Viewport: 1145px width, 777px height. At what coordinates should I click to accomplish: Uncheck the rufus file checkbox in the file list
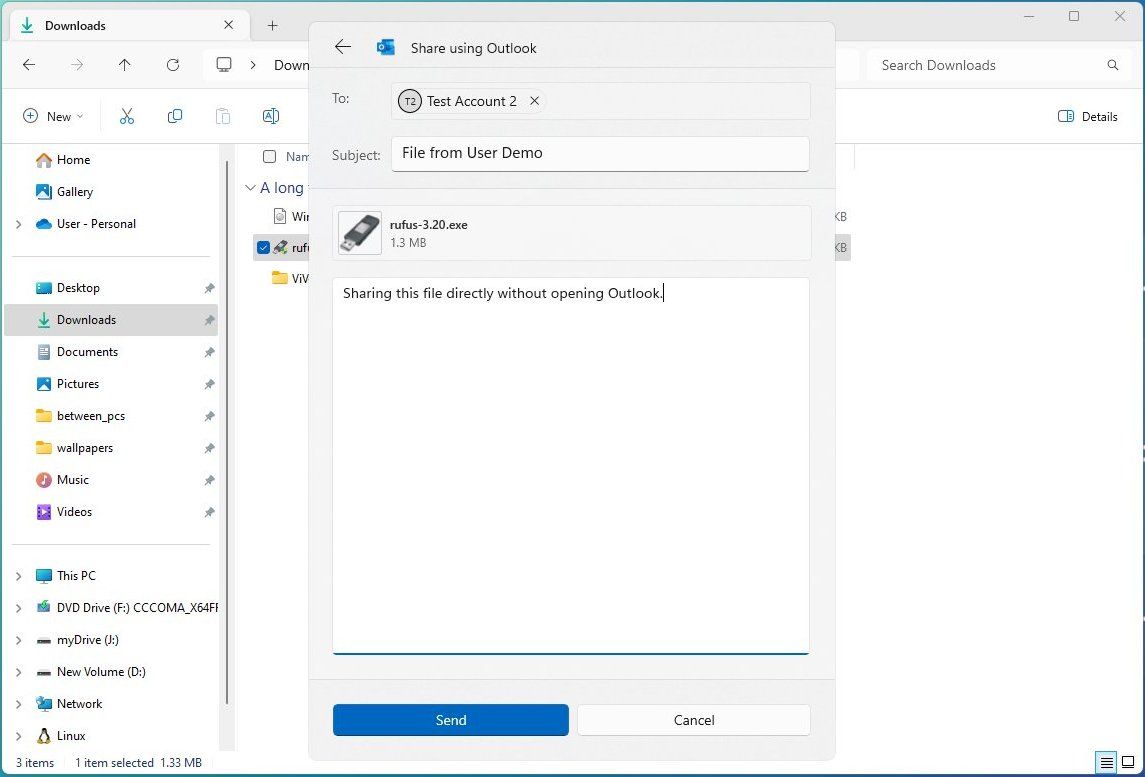(x=263, y=247)
